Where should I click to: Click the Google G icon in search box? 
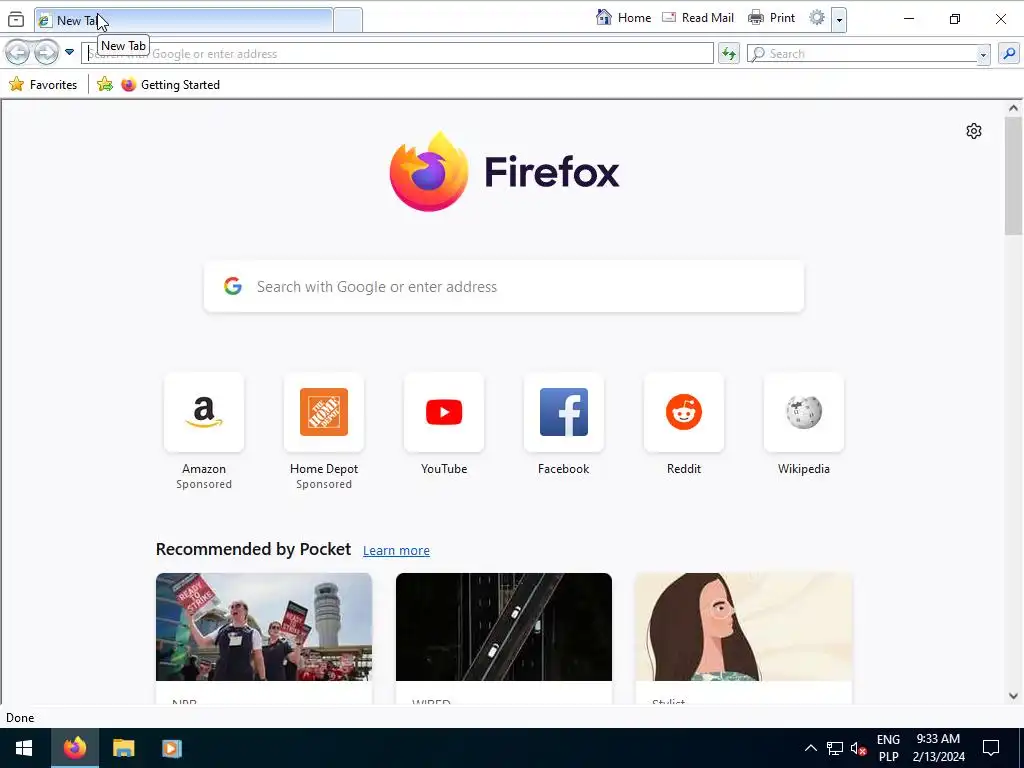[233, 286]
